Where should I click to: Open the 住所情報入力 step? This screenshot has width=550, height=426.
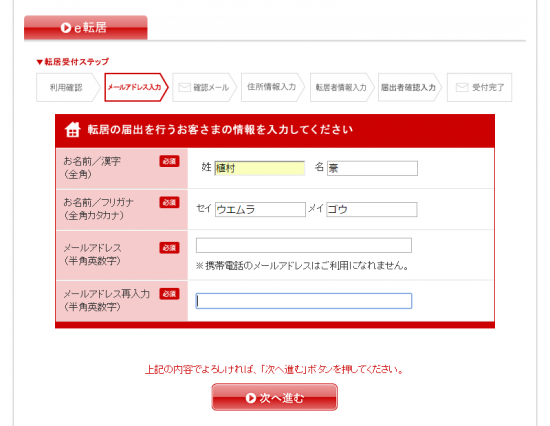click(x=273, y=87)
